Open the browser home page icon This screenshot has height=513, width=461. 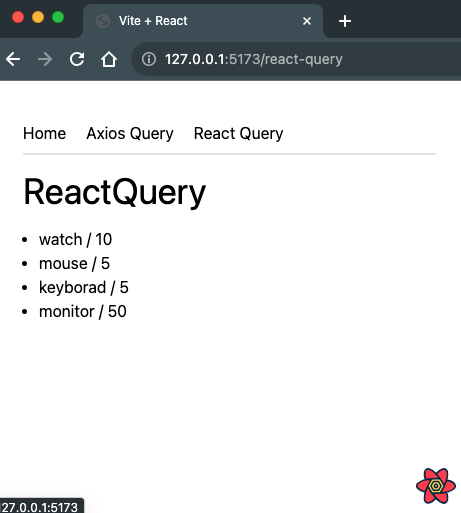click(x=109, y=59)
